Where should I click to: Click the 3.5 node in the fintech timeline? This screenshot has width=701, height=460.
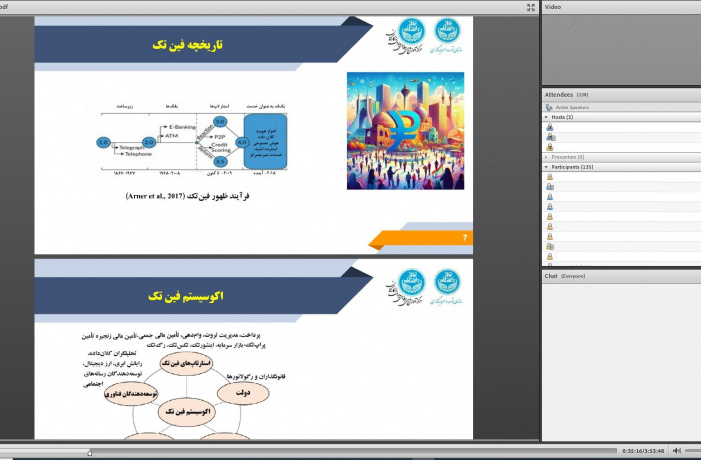(220, 162)
